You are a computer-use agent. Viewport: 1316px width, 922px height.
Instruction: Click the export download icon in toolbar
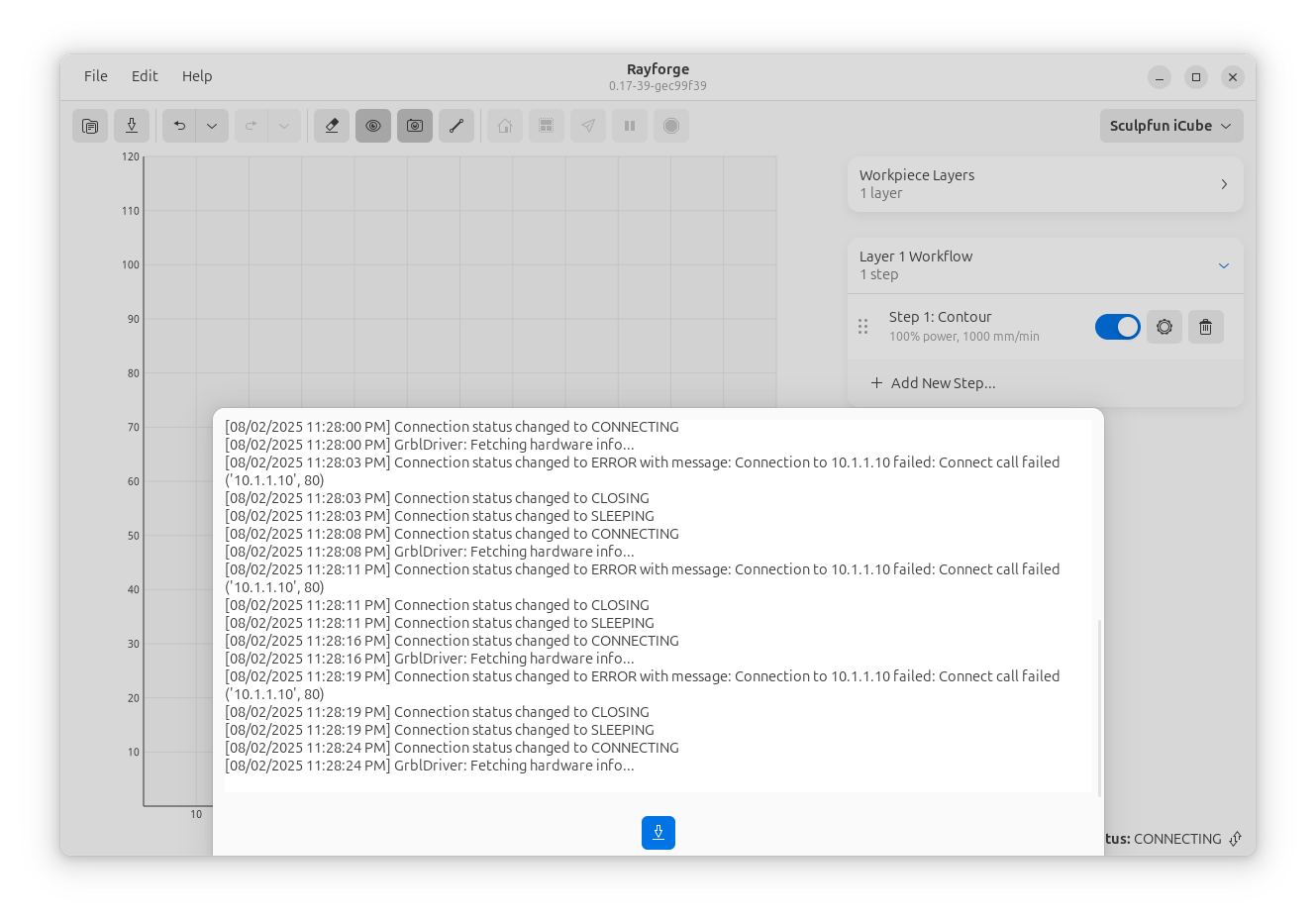(132, 126)
